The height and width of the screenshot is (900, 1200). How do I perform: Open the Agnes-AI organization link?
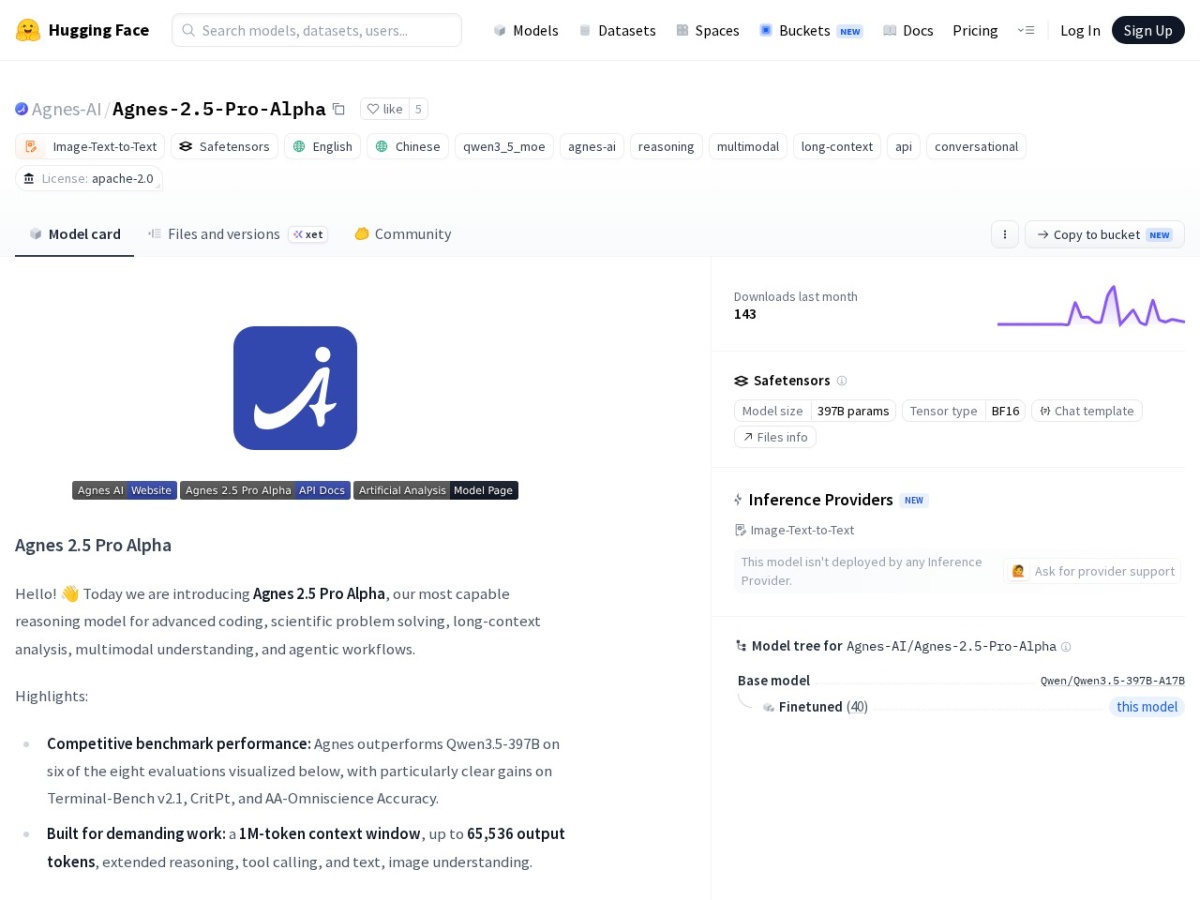click(x=67, y=109)
